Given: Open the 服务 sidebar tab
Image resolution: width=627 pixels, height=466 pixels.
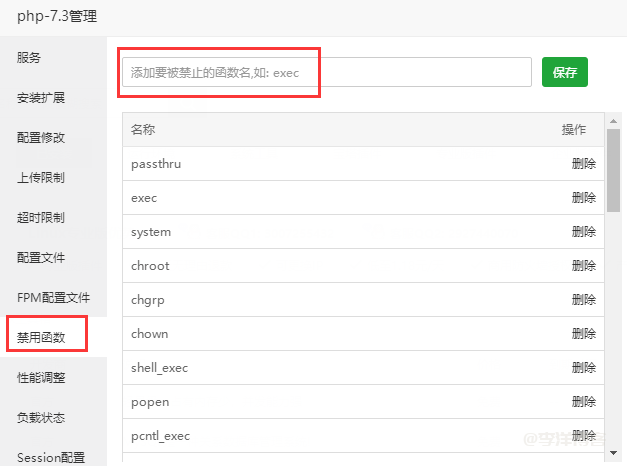Looking at the screenshot, I should pyautogui.click(x=29, y=58).
